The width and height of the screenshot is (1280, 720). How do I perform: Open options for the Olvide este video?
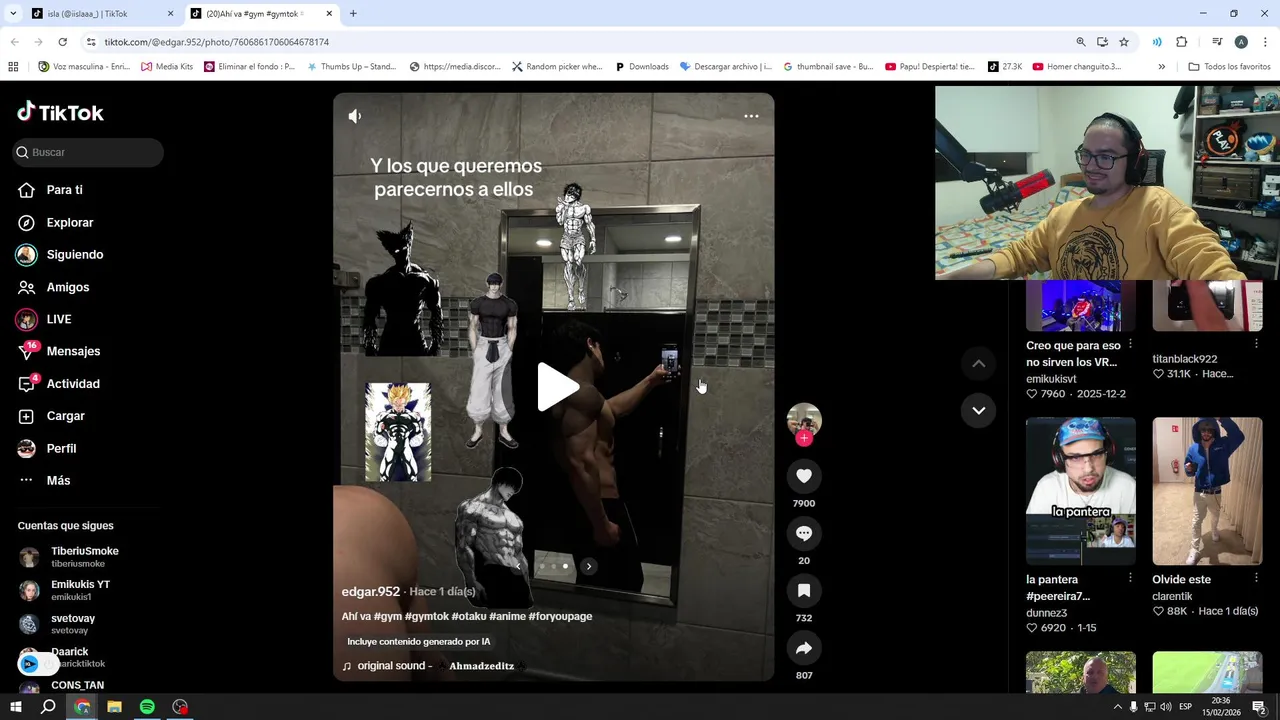tap(1256, 578)
